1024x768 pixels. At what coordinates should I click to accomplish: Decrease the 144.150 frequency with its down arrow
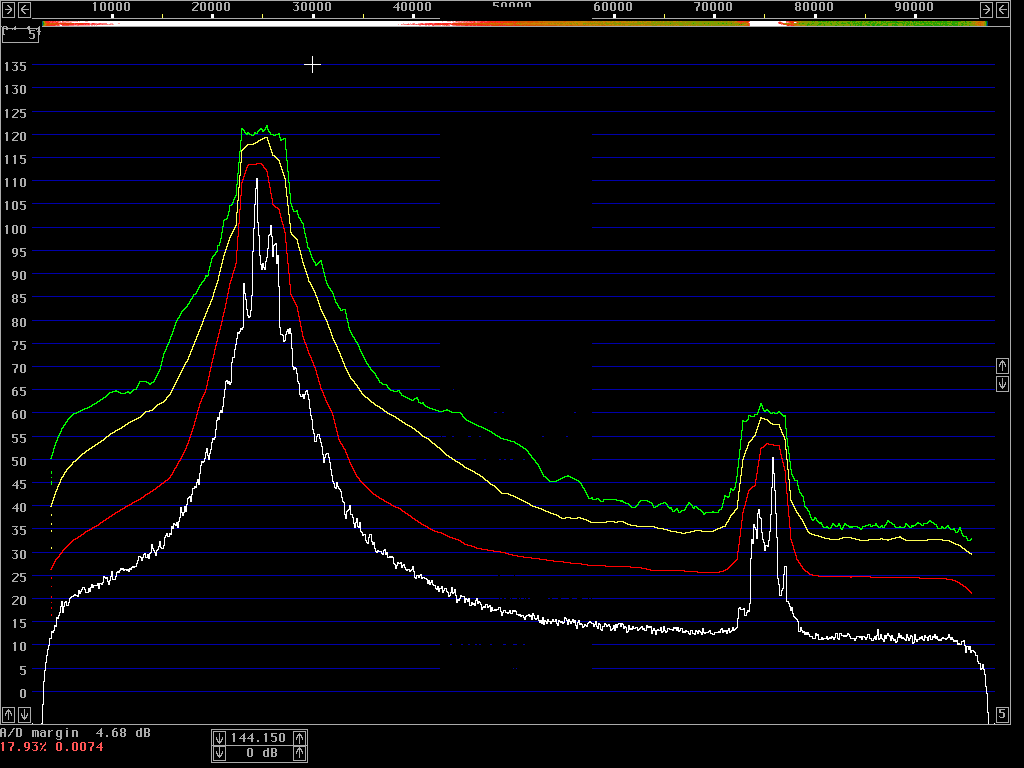click(x=219, y=738)
